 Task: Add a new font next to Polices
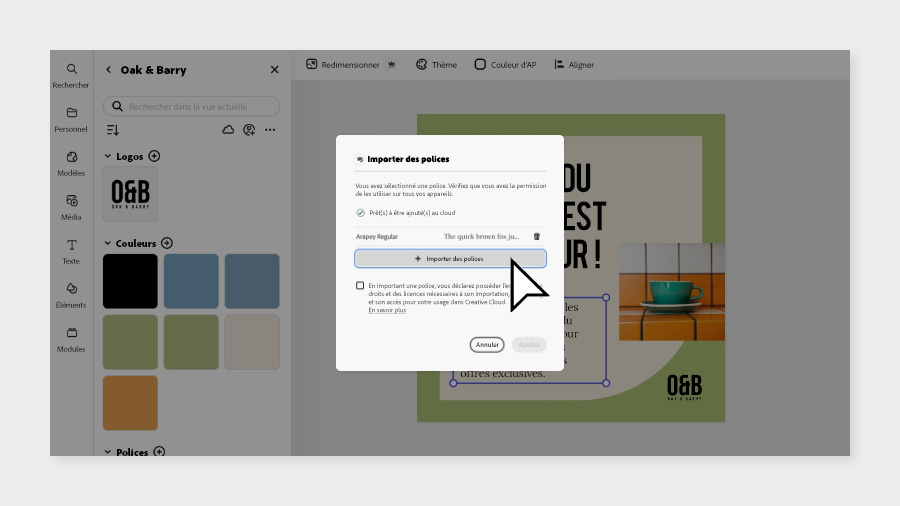(159, 451)
